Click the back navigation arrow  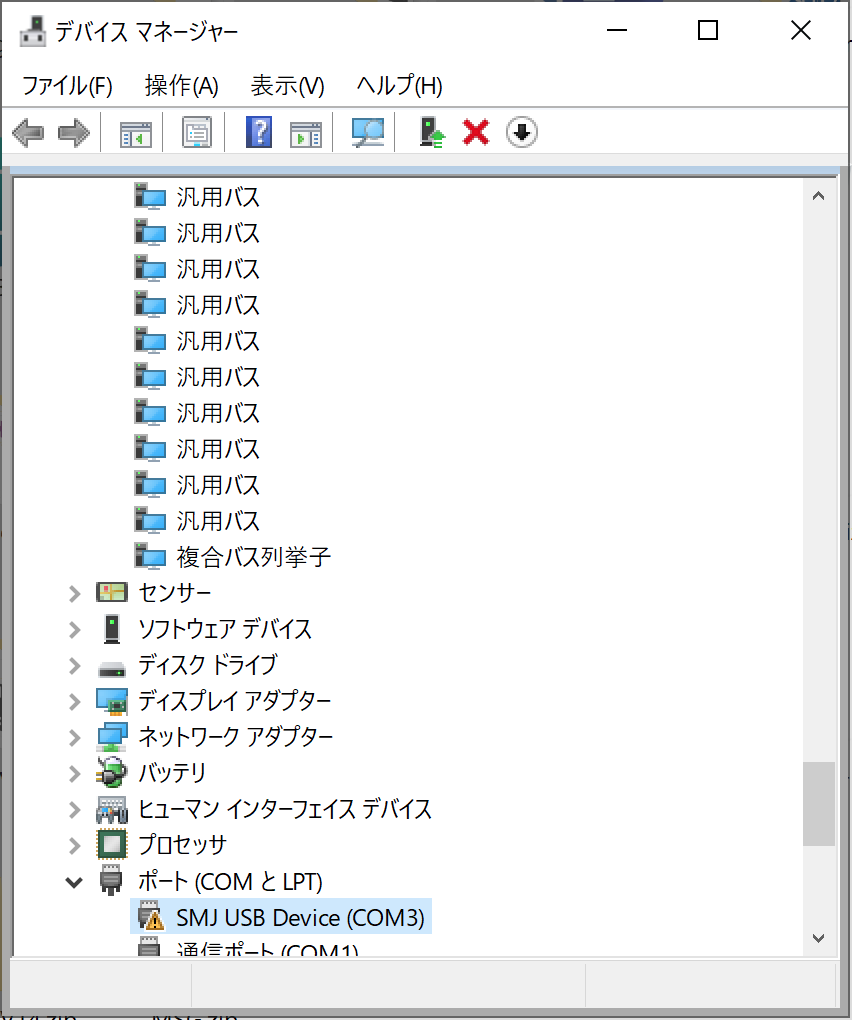[x=28, y=132]
